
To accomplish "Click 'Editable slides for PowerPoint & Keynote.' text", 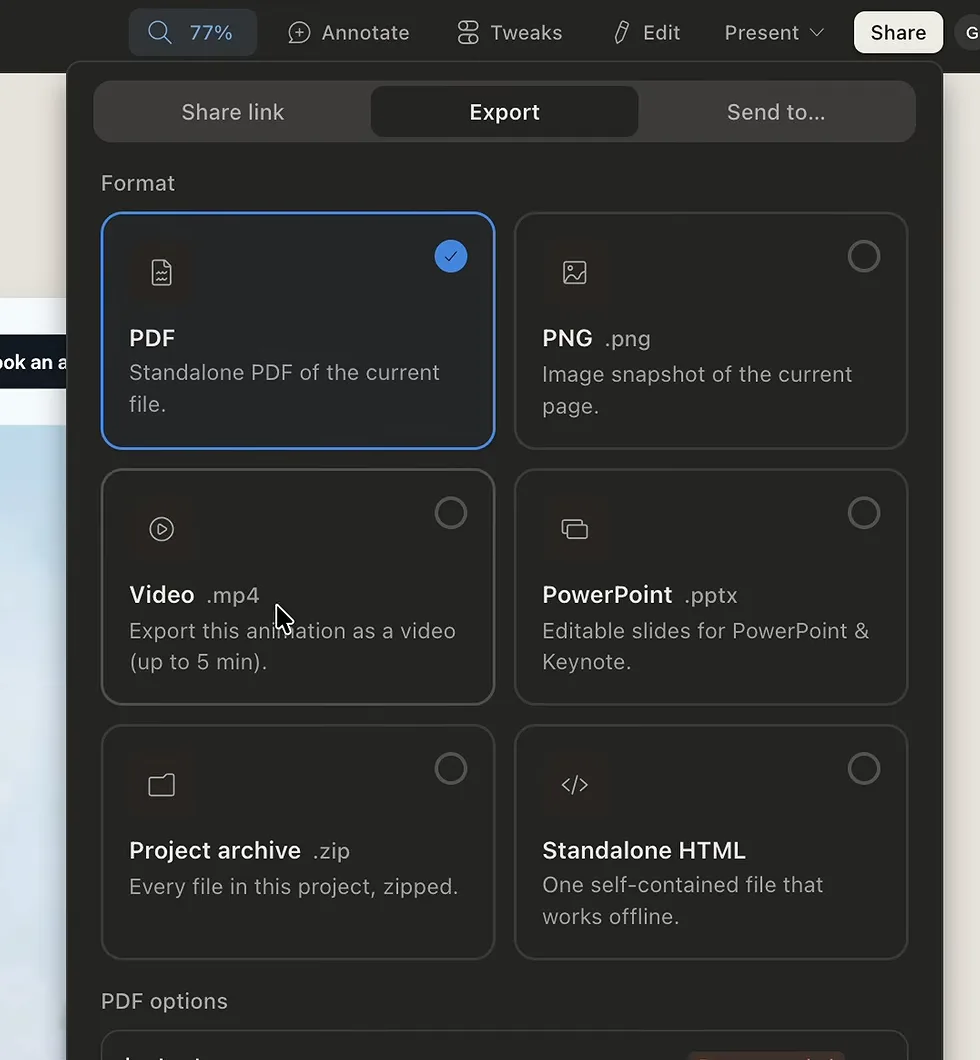I will coord(705,646).
